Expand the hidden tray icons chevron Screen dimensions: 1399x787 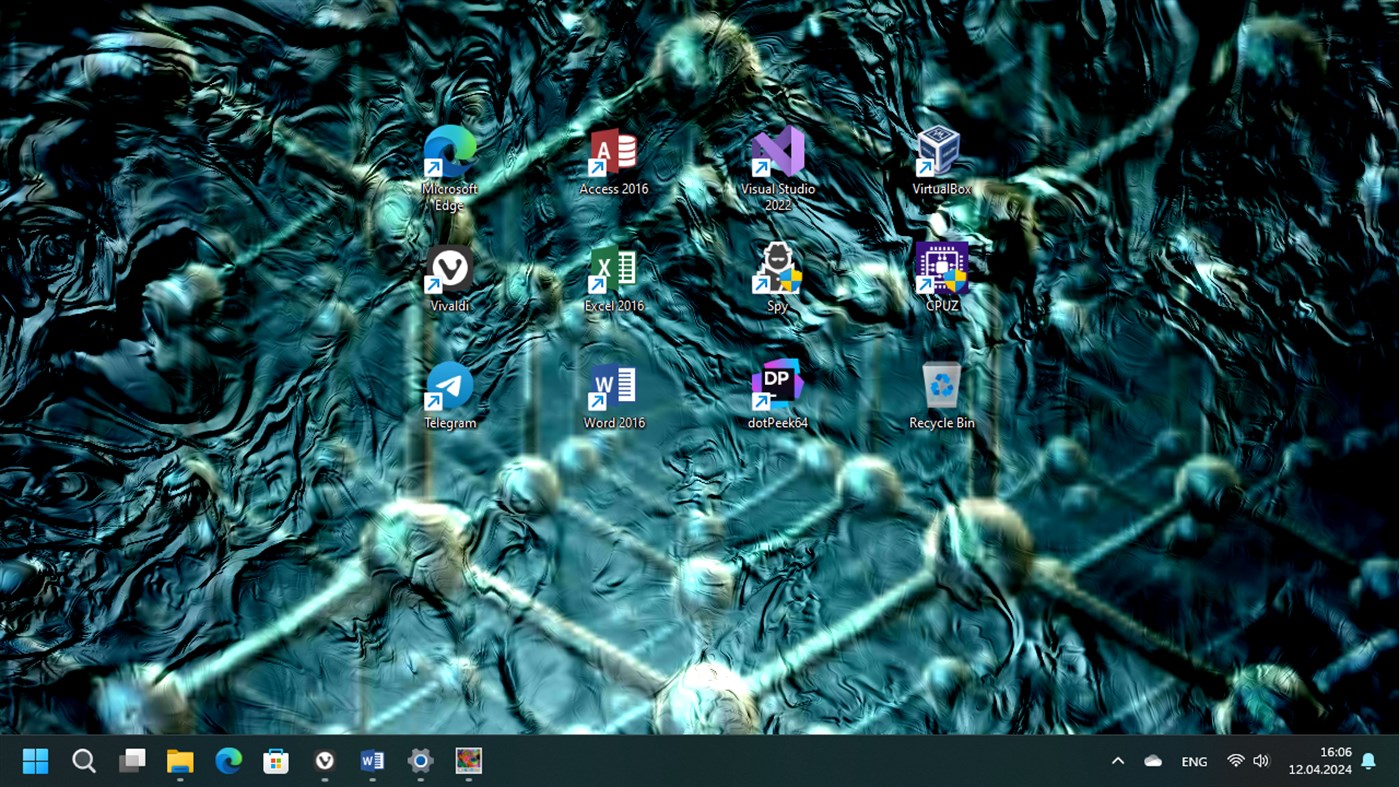click(x=1117, y=761)
